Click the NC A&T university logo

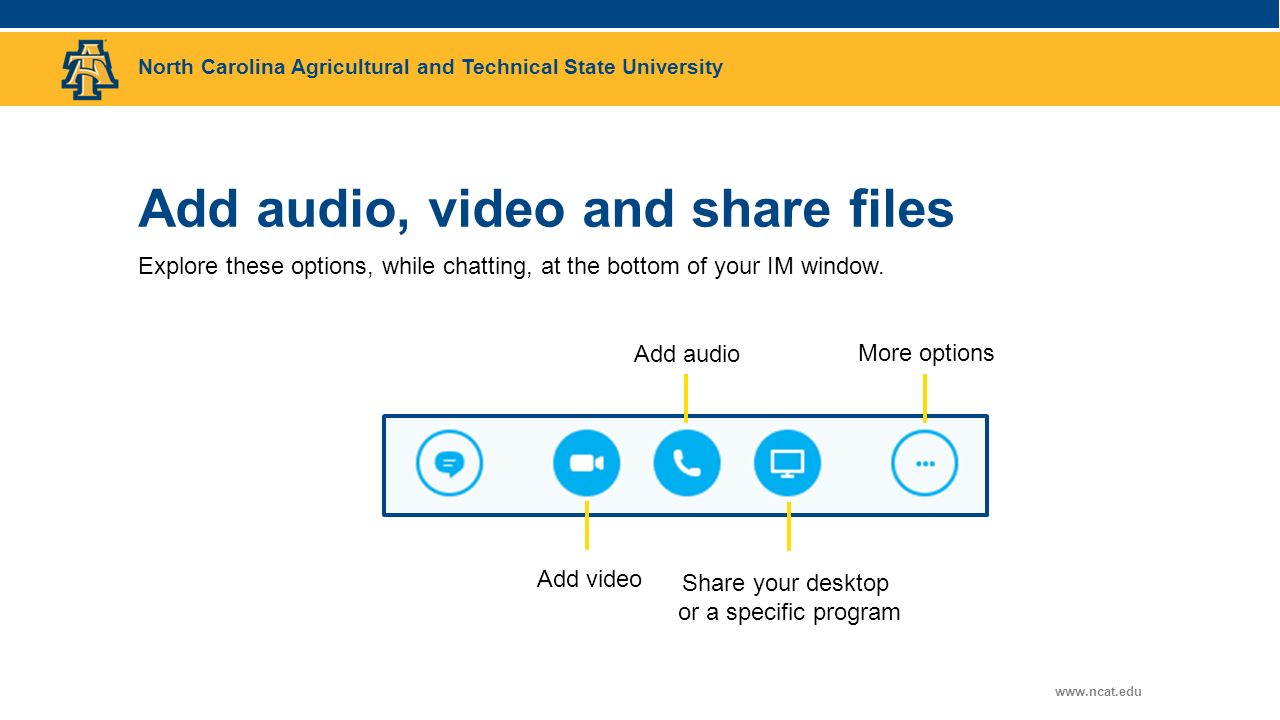pos(90,69)
